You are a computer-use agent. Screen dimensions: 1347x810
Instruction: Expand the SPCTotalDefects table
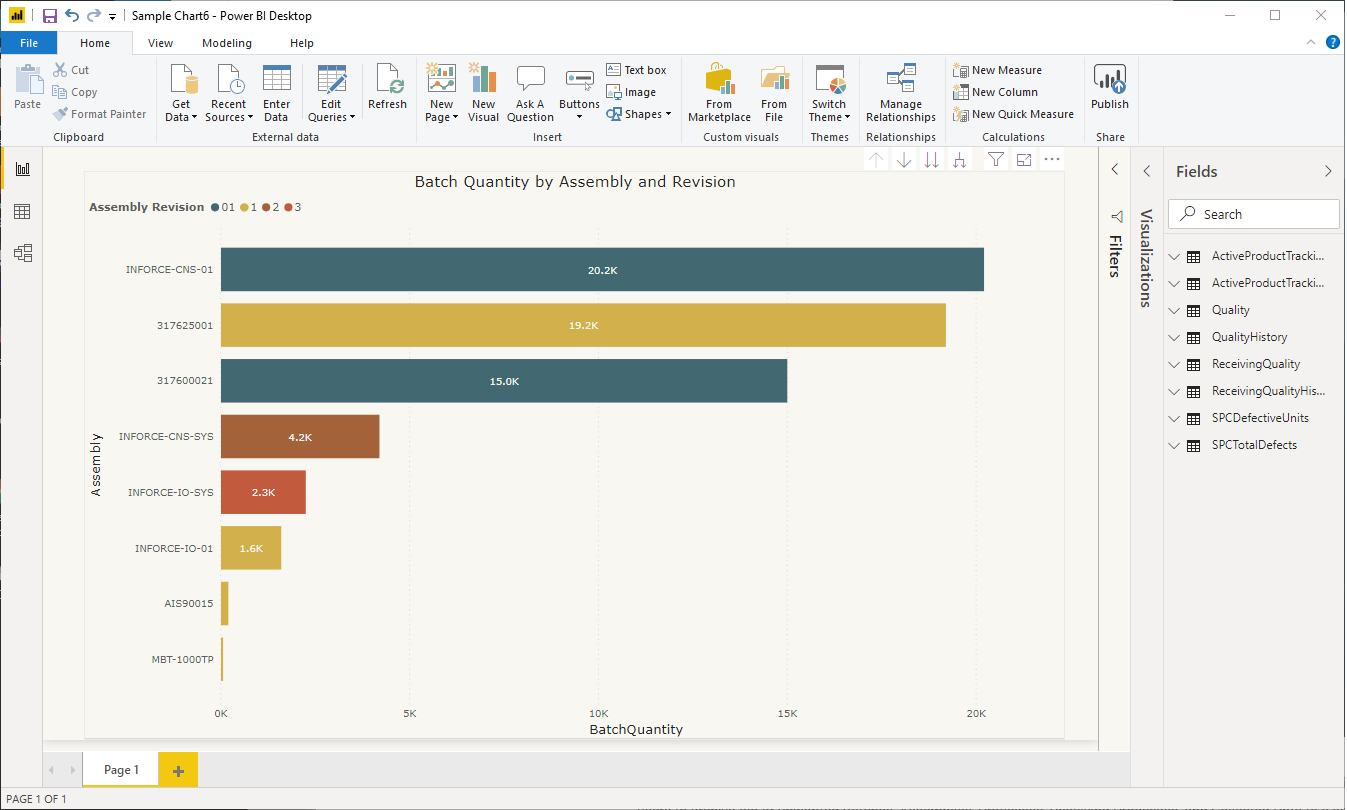[1175, 445]
